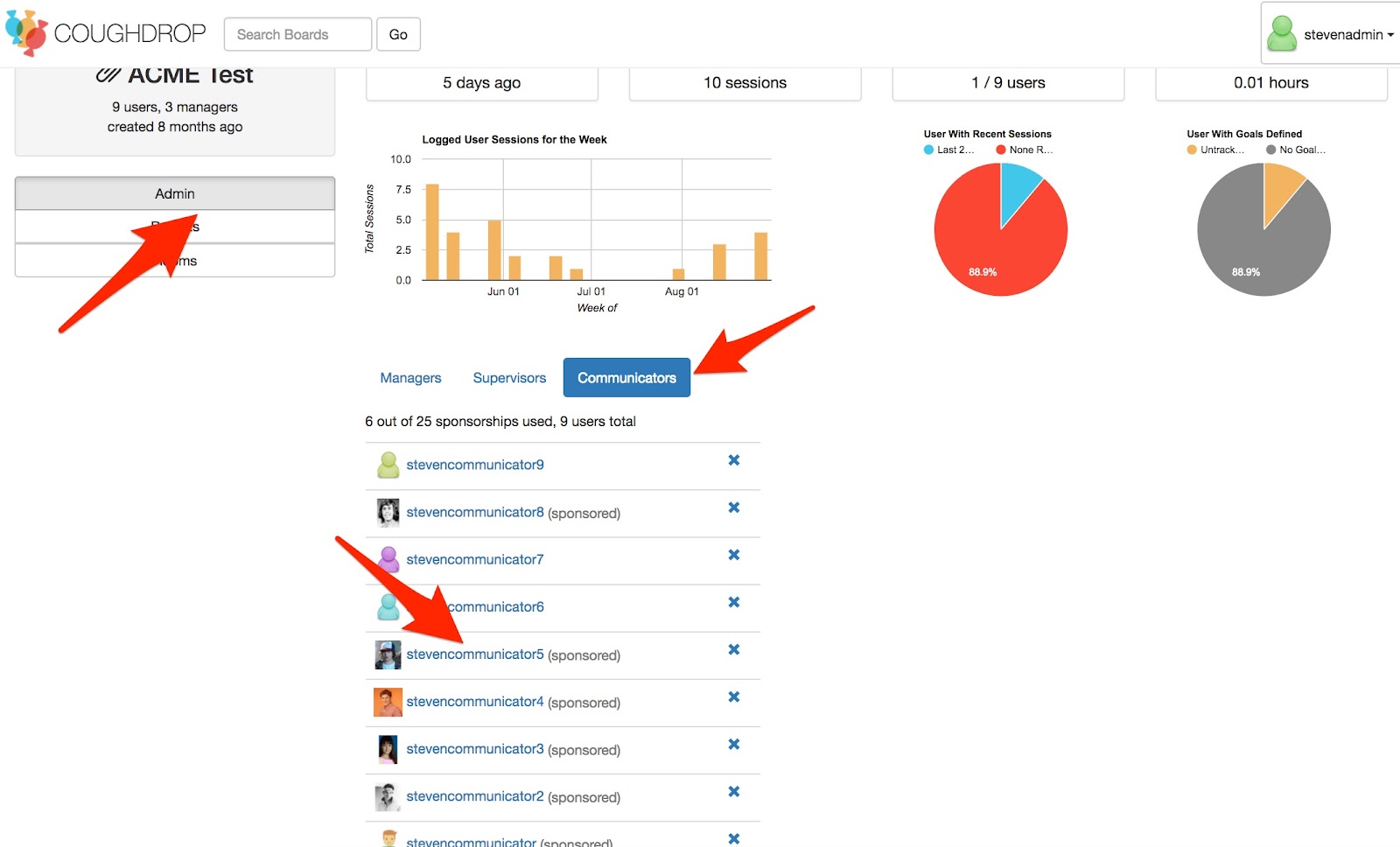Open the stevencommunicator3 user link
This screenshot has height=847, width=1400.
coord(475,748)
